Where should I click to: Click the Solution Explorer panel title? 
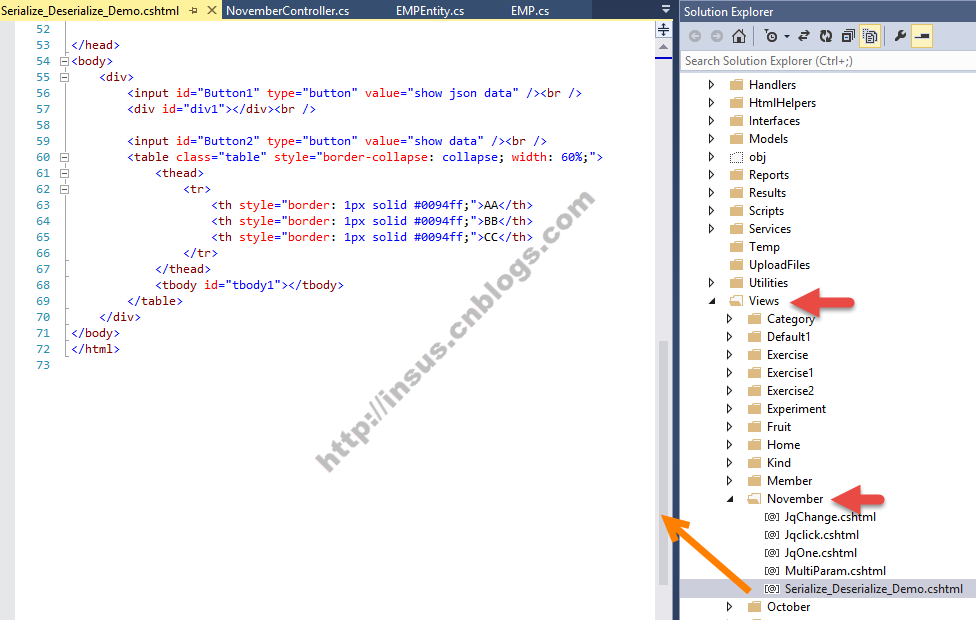[728, 12]
